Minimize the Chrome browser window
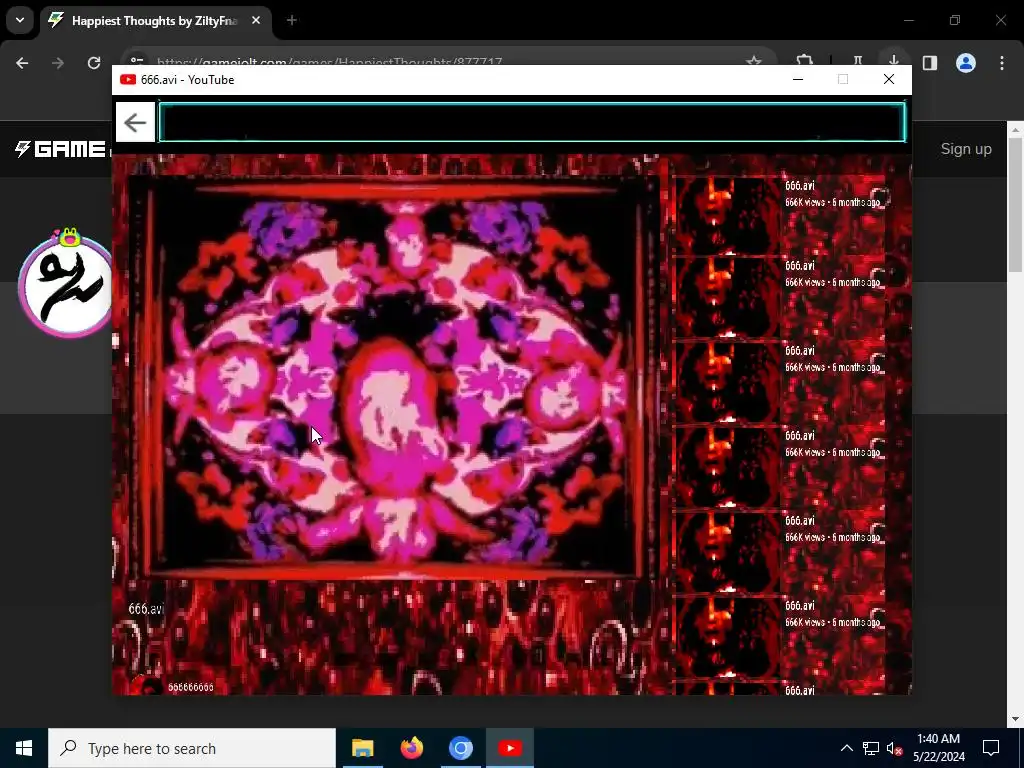Image resolution: width=1024 pixels, height=768 pixels. [x=908, y=20]
